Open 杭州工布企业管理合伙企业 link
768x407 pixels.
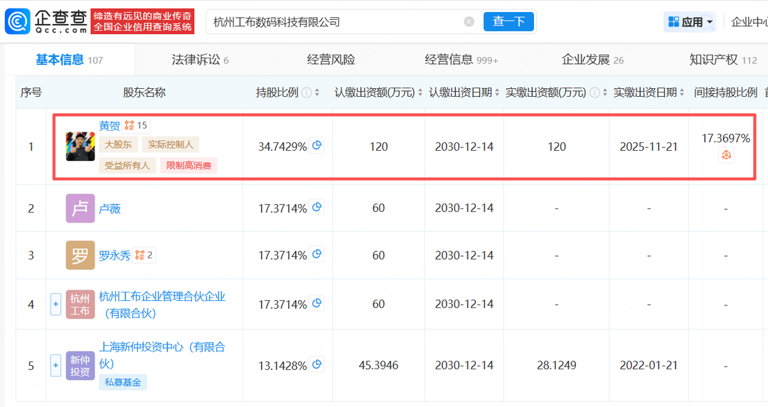[162, 305]
